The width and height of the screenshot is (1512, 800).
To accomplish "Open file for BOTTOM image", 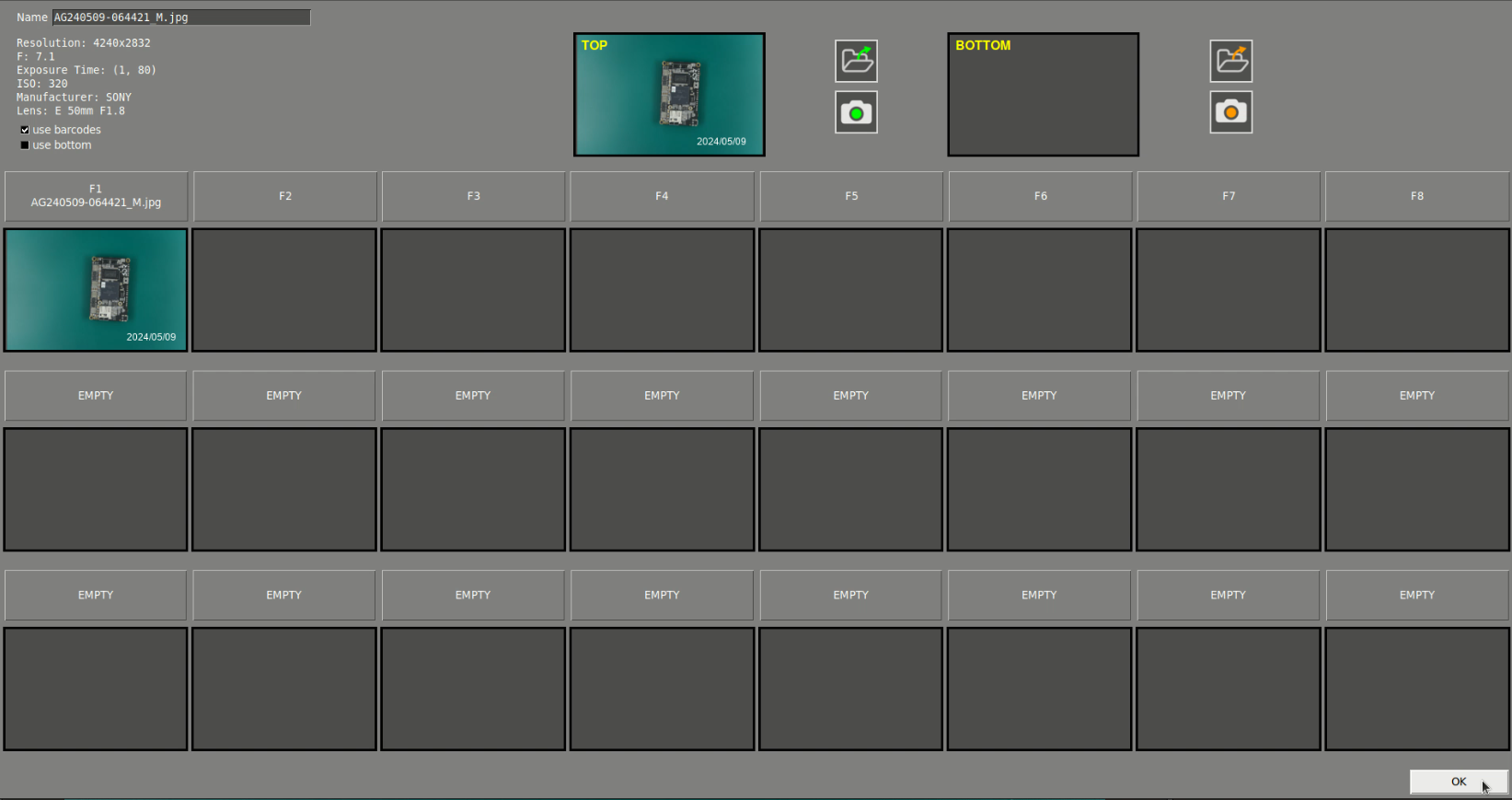I will (1230, 61).
